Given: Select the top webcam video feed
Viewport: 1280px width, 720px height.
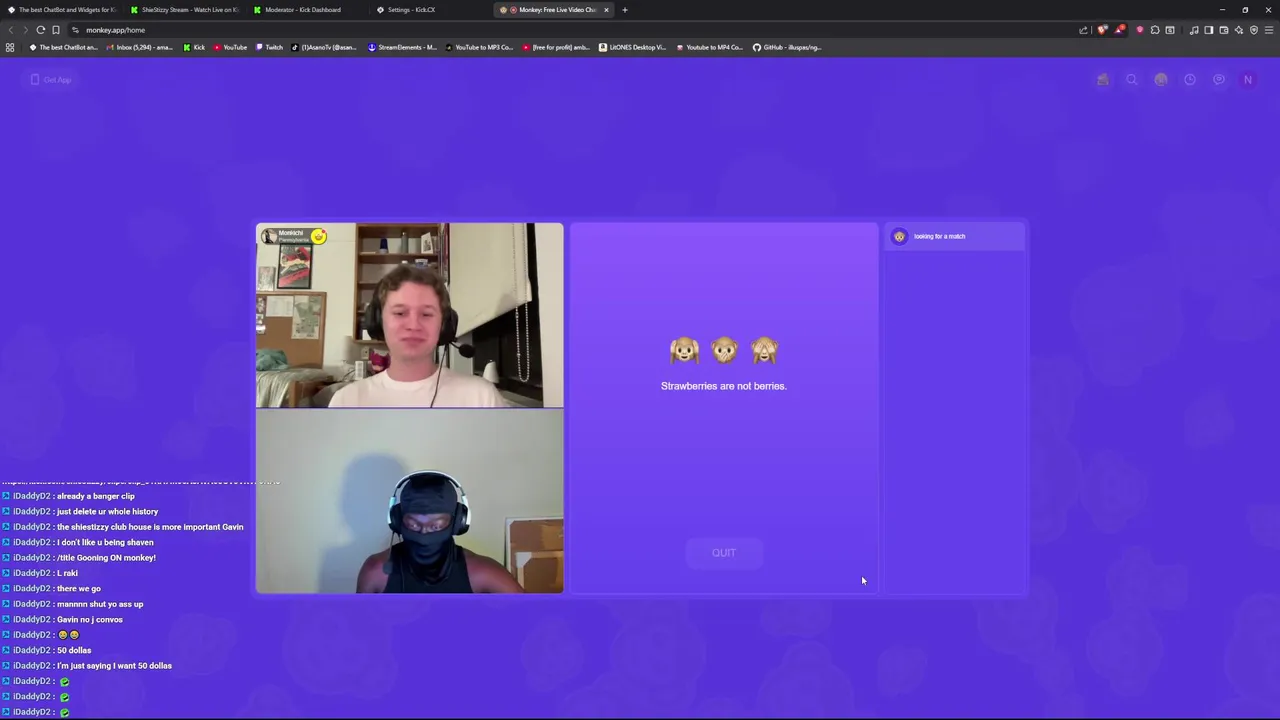Looking at the screenshot, I should (x=410, y=315).
